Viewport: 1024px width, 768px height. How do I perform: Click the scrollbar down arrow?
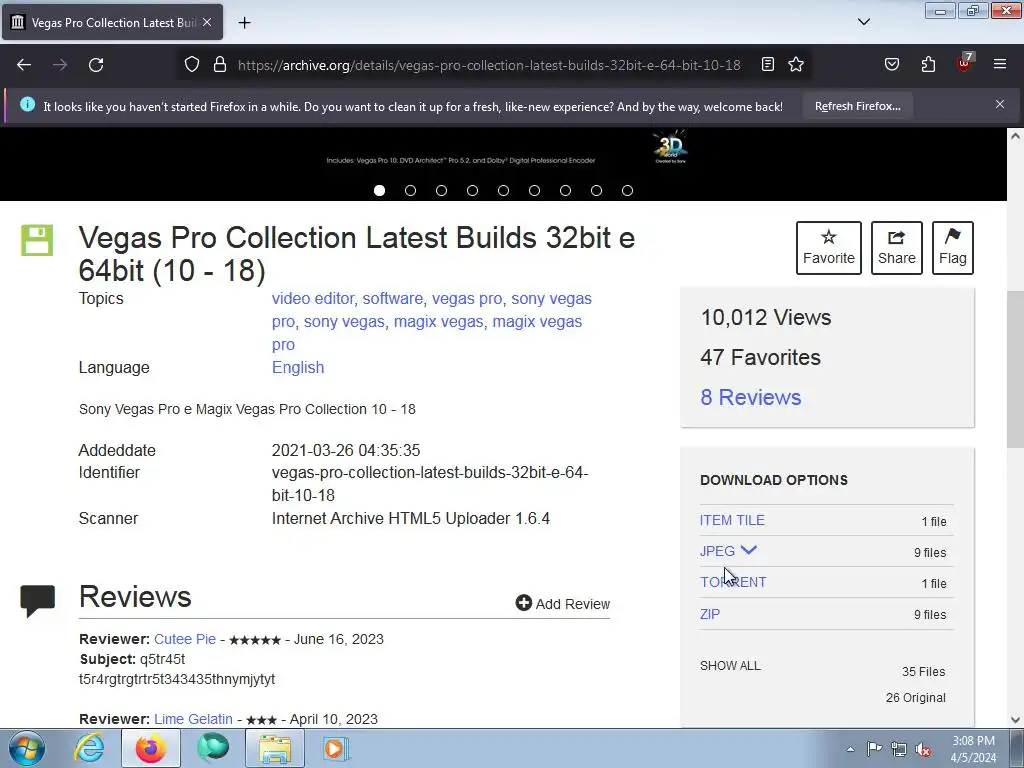[1015, 720]
